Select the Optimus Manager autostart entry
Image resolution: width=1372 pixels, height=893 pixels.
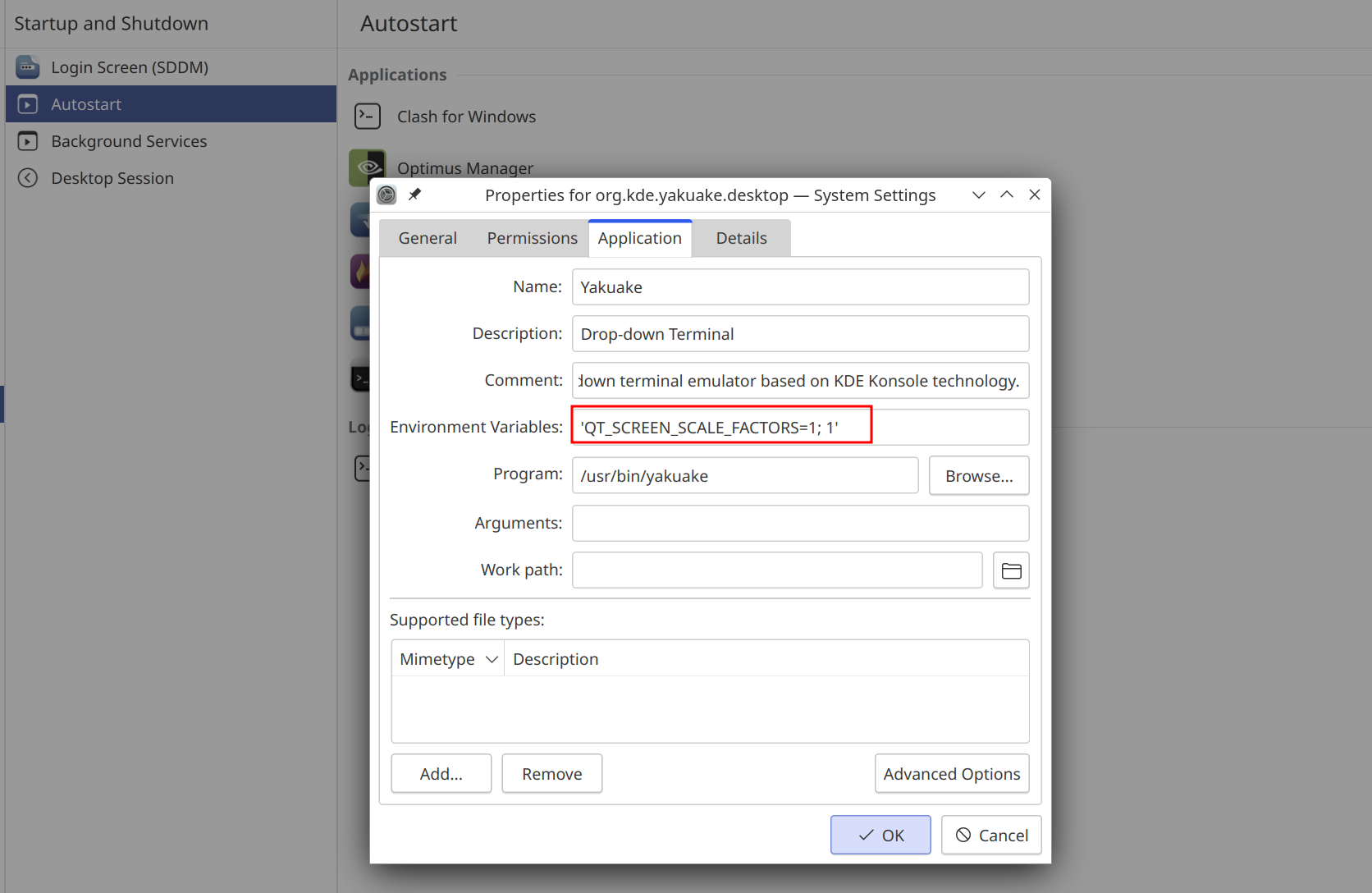465,167
